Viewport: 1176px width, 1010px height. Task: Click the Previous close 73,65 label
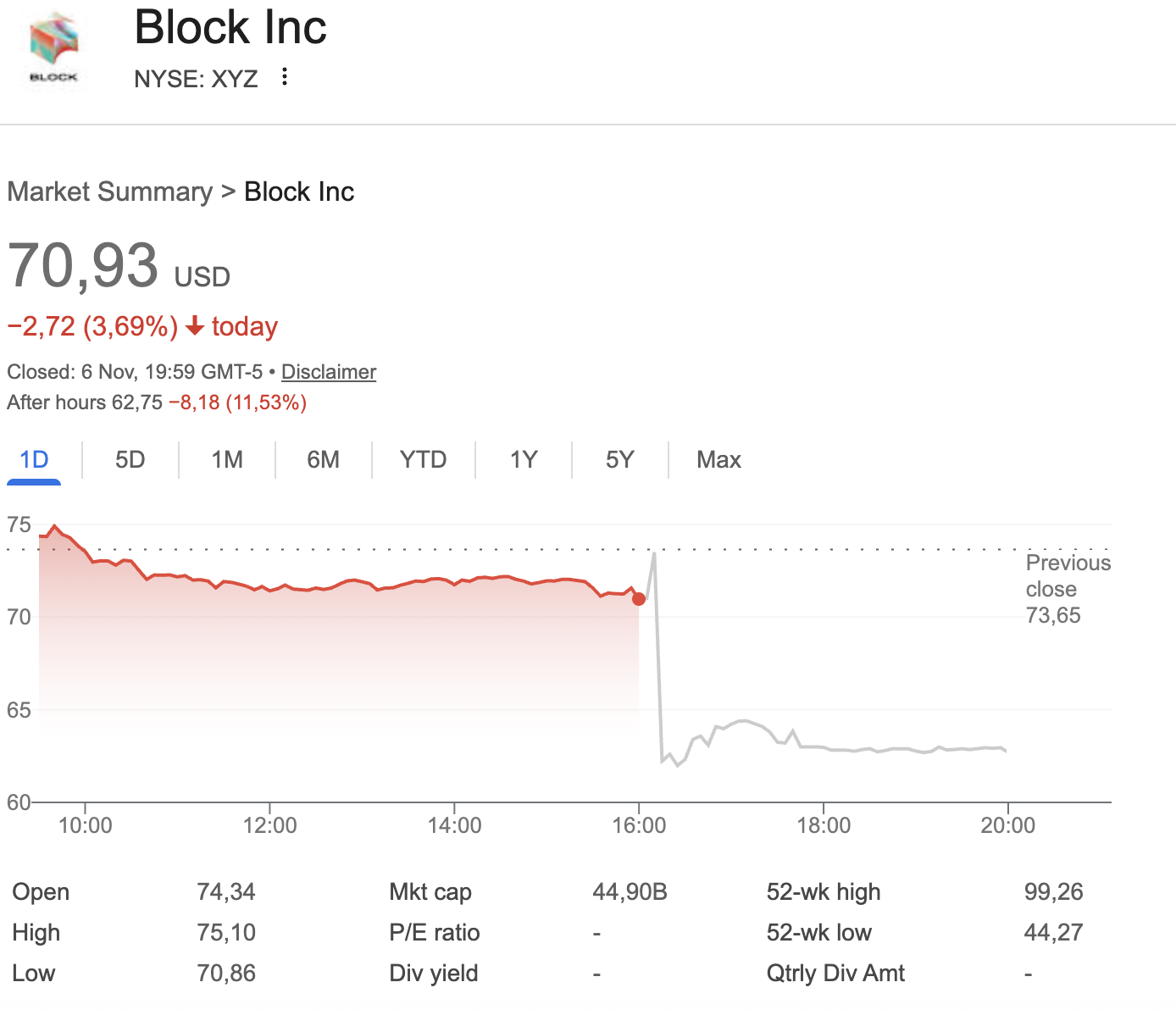1067,589
